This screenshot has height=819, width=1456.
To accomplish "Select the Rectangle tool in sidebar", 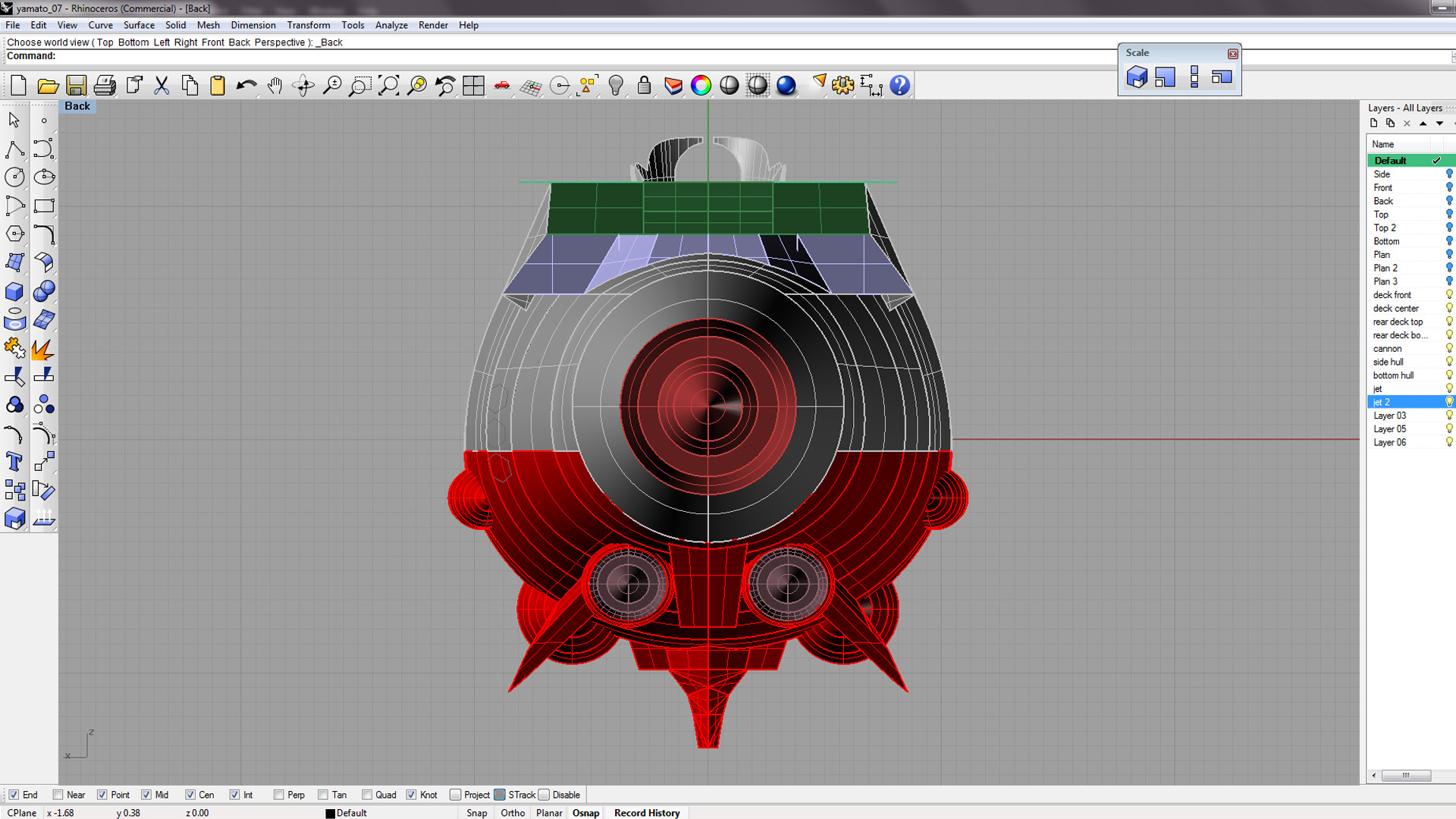I will (x=44, y=206).
